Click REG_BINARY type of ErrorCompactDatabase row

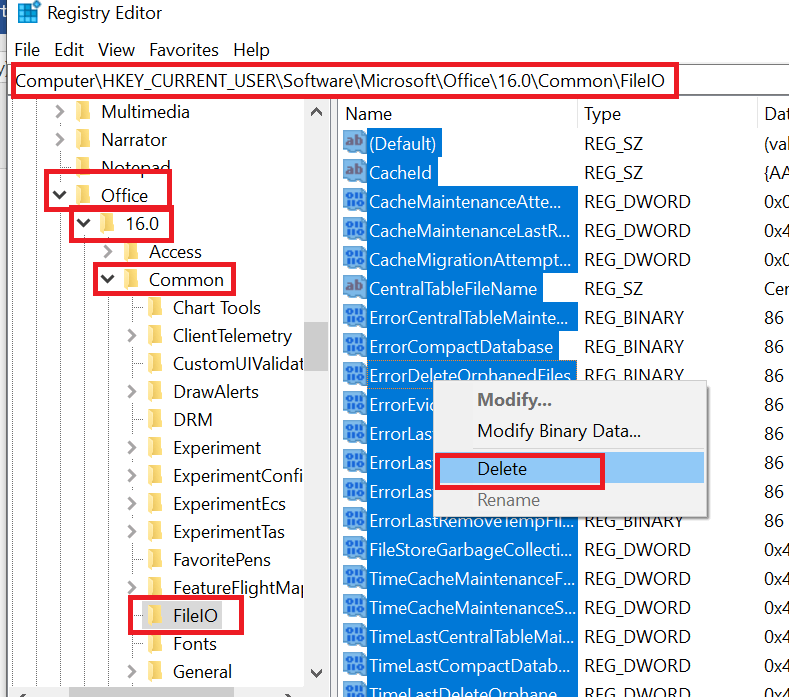click(x=634, y=347)
